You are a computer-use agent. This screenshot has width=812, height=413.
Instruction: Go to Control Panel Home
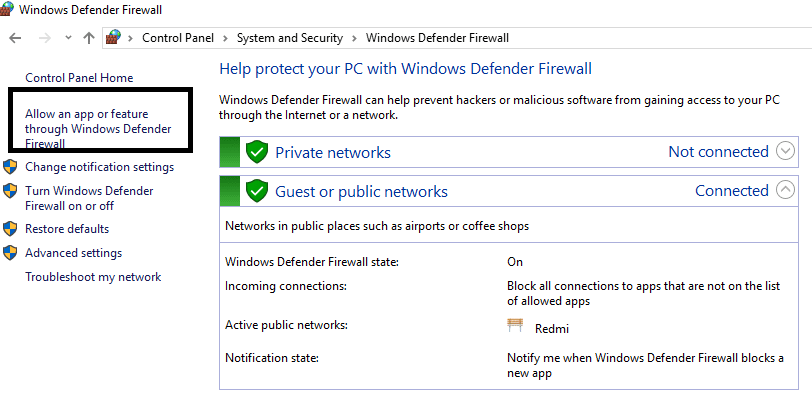79,78
